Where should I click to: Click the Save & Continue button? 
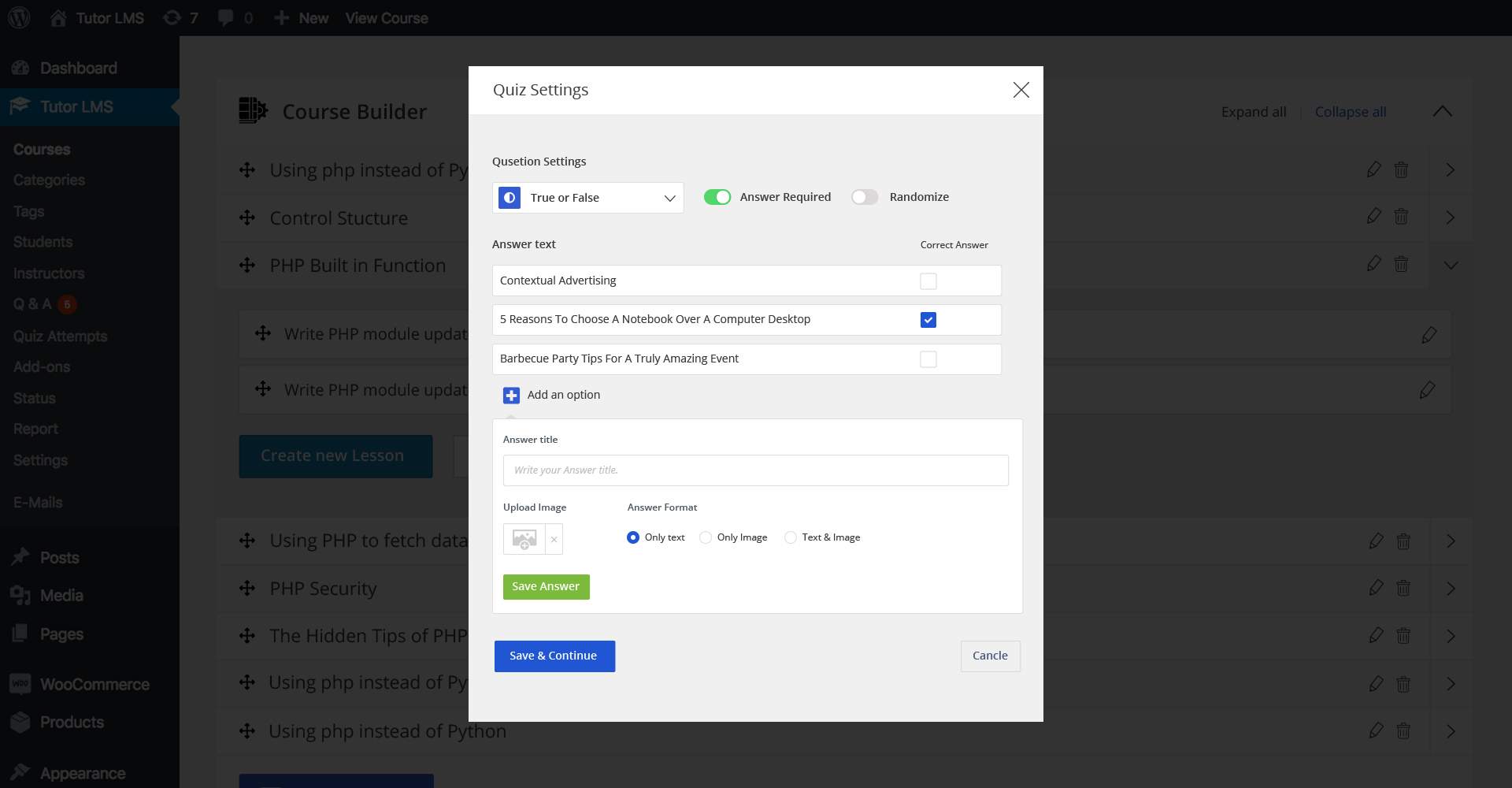(554, 656)
